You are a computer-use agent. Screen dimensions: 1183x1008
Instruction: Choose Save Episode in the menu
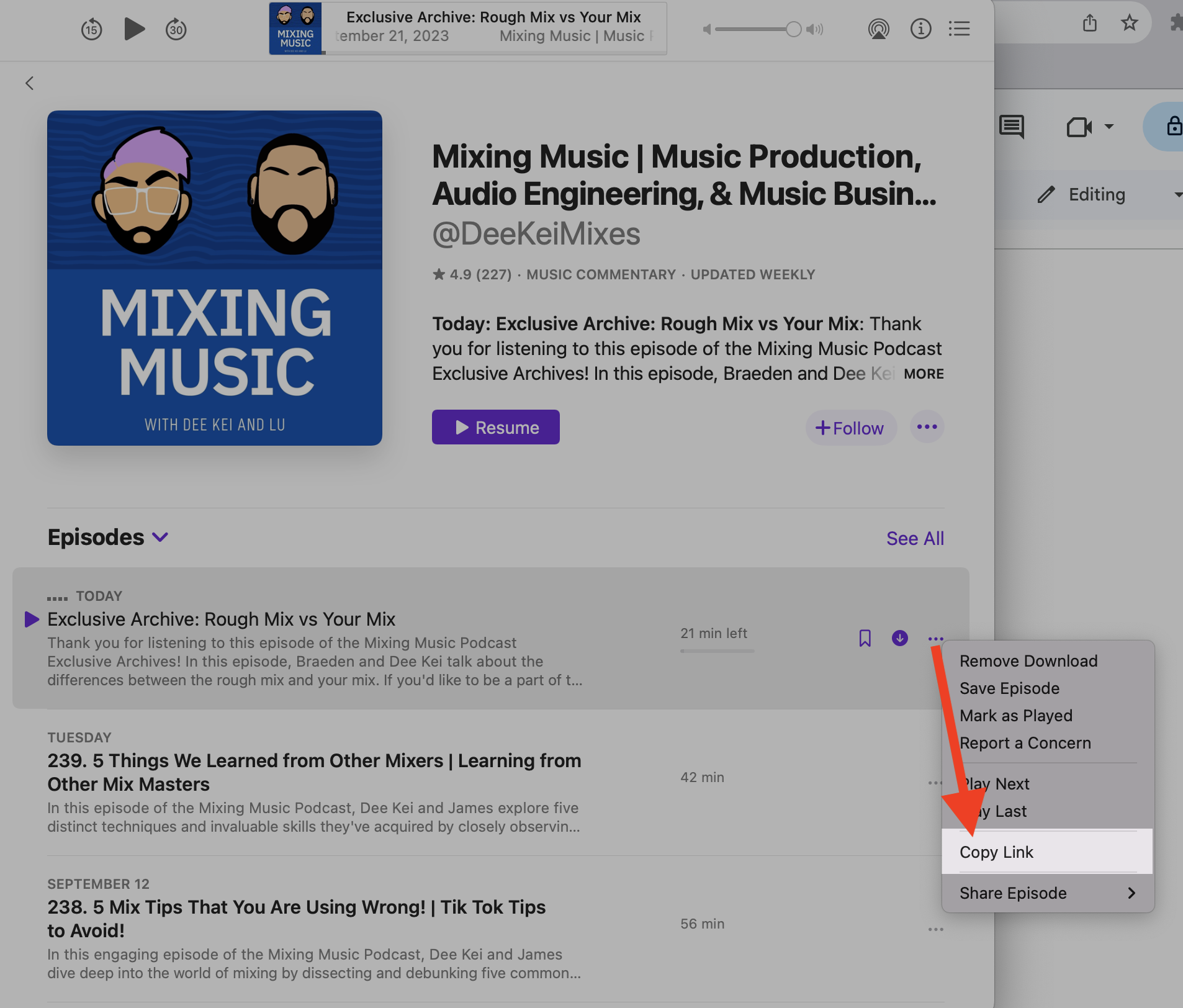tap(1009, 688)
